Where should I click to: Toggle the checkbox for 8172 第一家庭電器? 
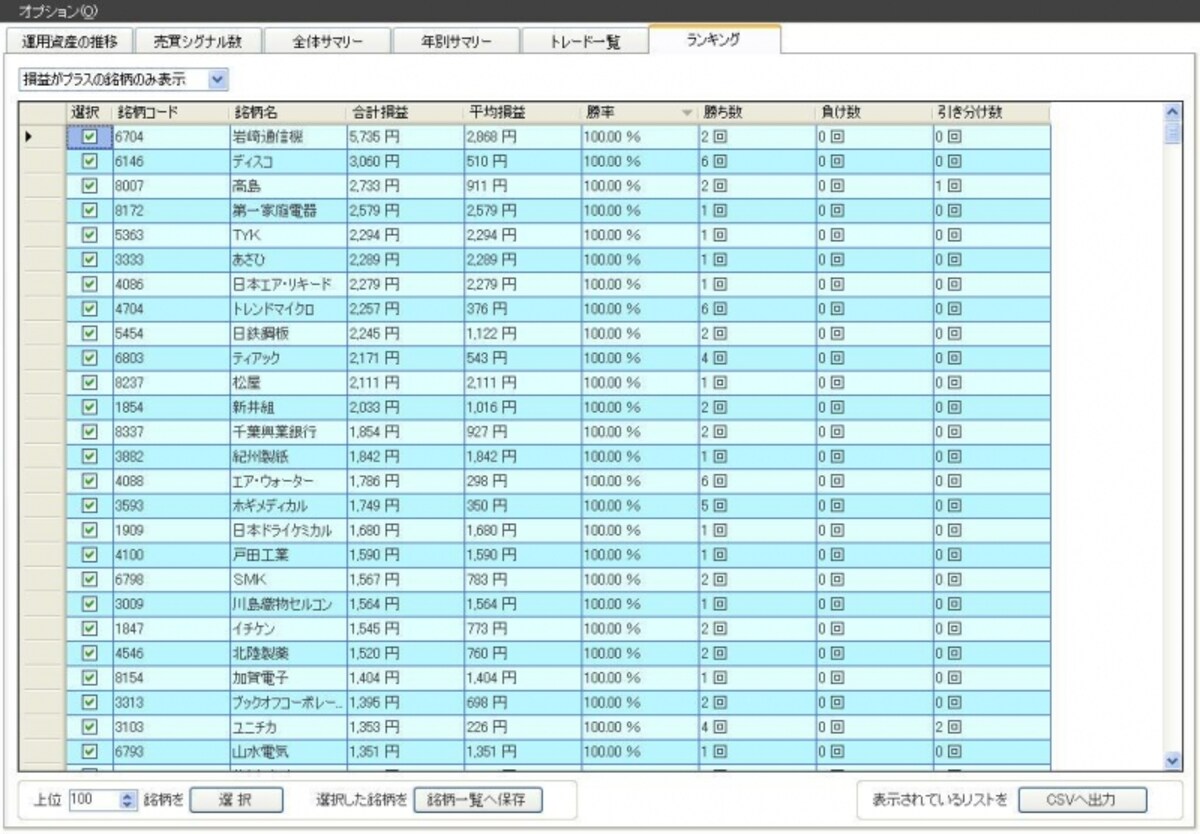[90, 210]
